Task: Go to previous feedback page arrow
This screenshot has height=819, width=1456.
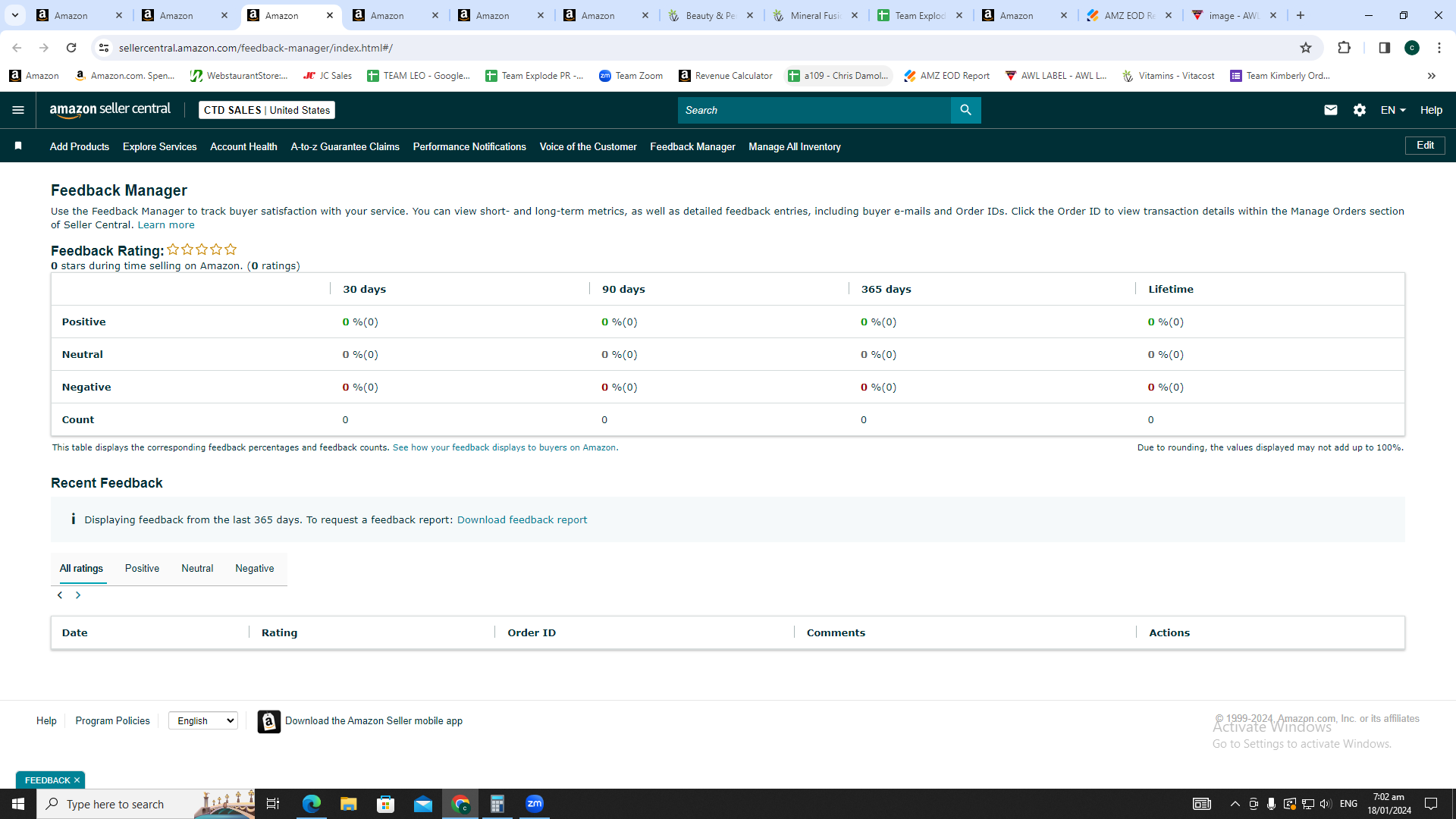Action: (x=60, y=595)
